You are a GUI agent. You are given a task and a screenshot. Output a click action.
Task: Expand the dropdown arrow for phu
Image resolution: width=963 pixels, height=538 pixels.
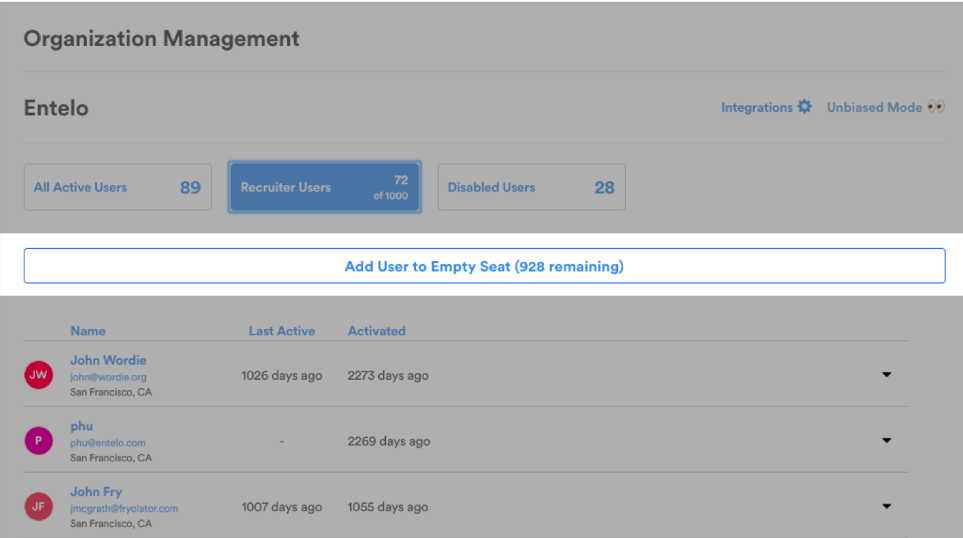886,440
